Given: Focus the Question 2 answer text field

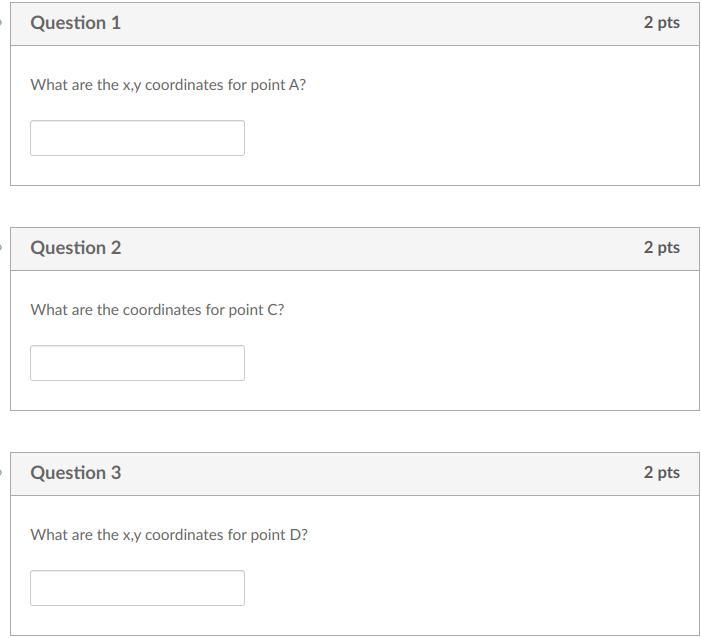Looking at the screenshot, I should click(x=137, y=363).
